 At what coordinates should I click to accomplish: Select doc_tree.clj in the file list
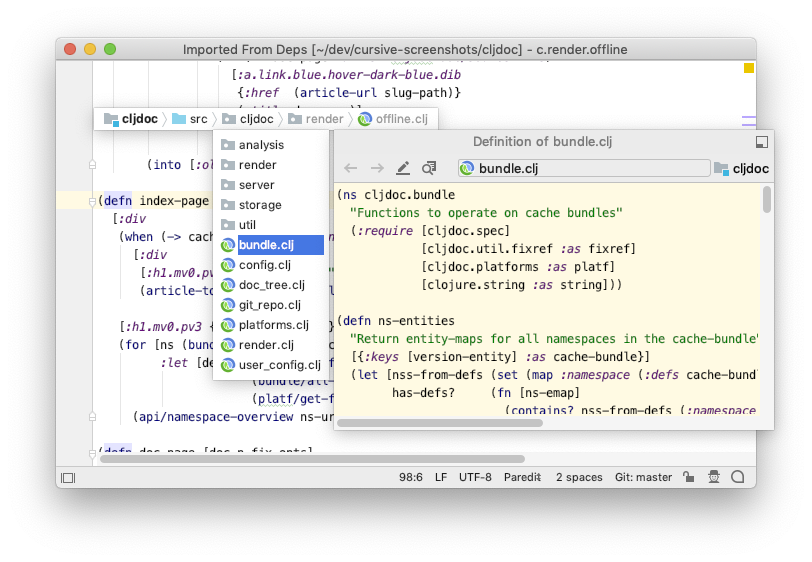pos(271,285)
